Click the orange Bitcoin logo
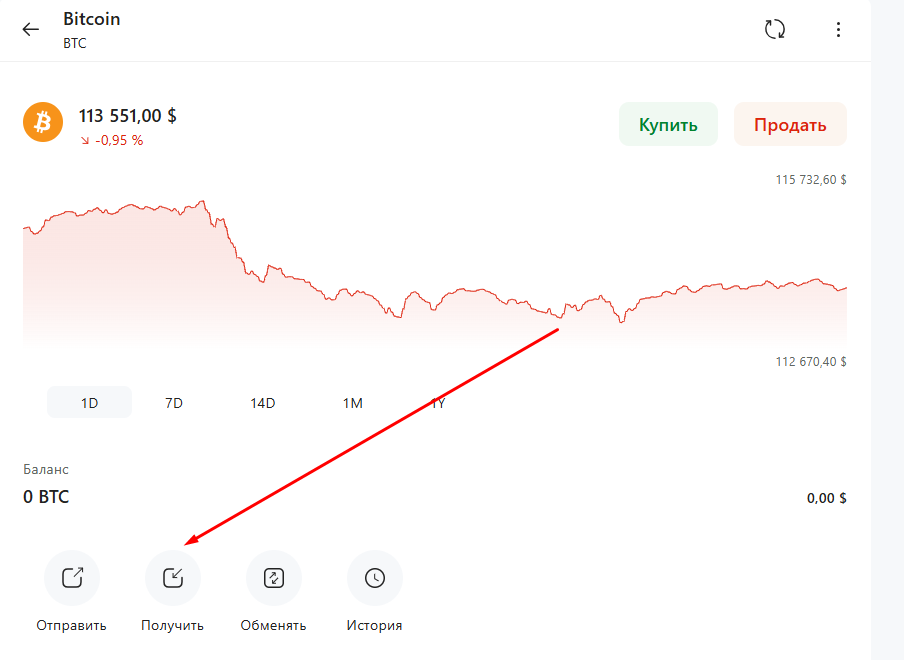 (43, 122)
